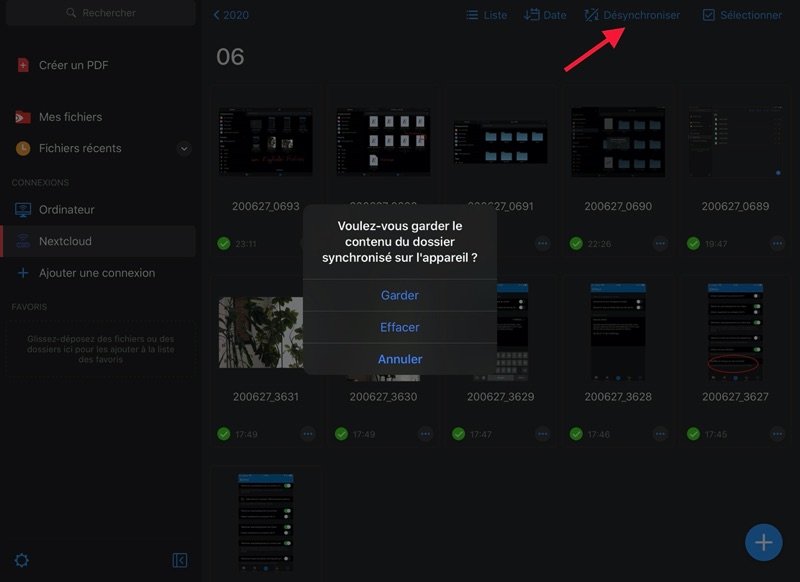This screenshot has height=582, width=800.
Task: Open the settings gear icon
Action: 21,560
